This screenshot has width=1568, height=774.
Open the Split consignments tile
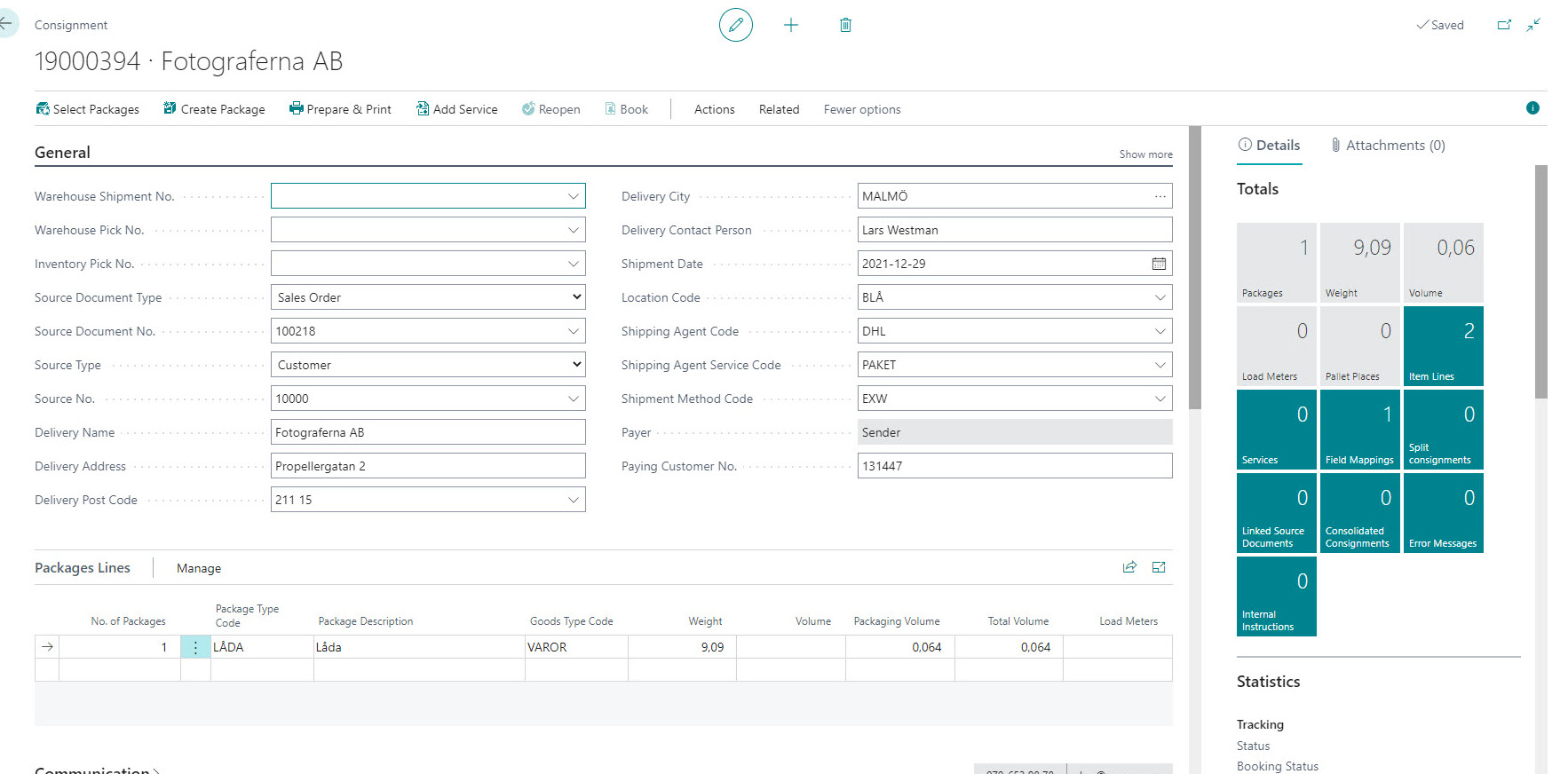pos(1443,429)
